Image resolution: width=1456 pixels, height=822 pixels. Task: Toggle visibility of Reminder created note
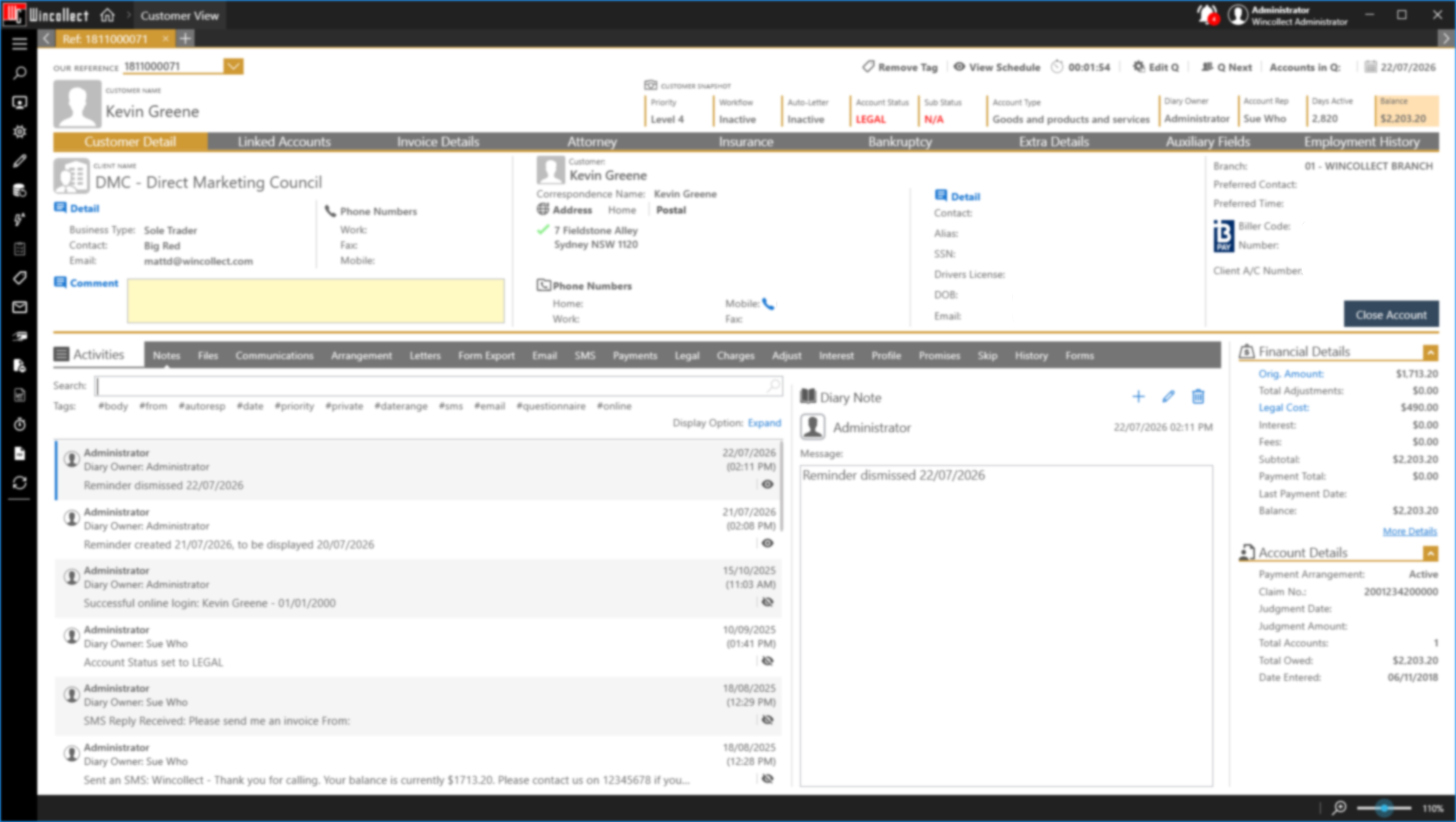pyautogui.click(x=767, y=543)
